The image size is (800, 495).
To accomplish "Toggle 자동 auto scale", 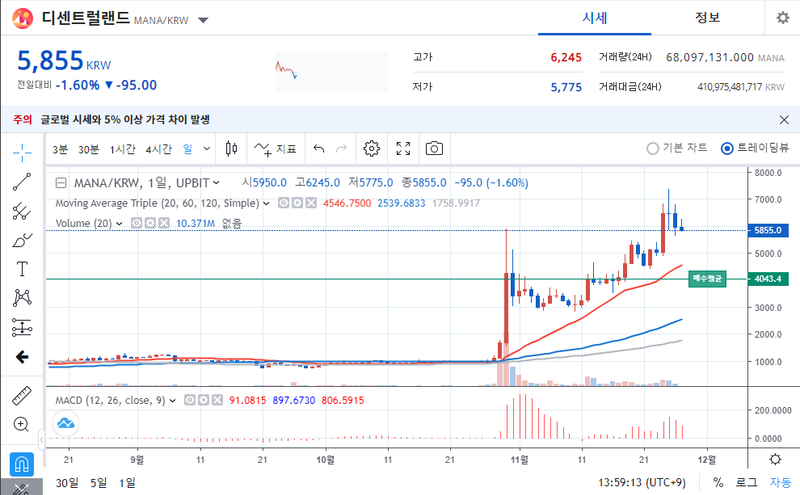I will [781, 482].
